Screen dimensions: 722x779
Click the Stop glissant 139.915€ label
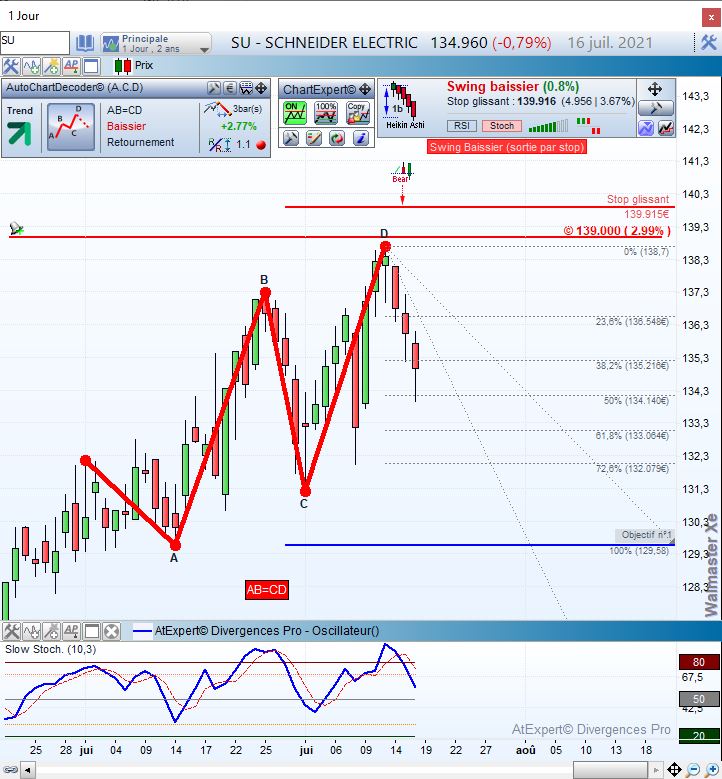point(638,207)
